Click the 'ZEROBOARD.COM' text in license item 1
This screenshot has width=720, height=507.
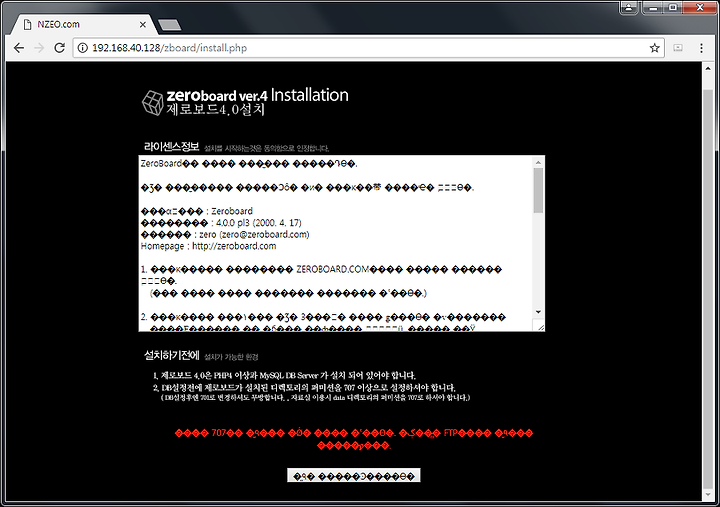pyautogui.click(x=332, y=269)
